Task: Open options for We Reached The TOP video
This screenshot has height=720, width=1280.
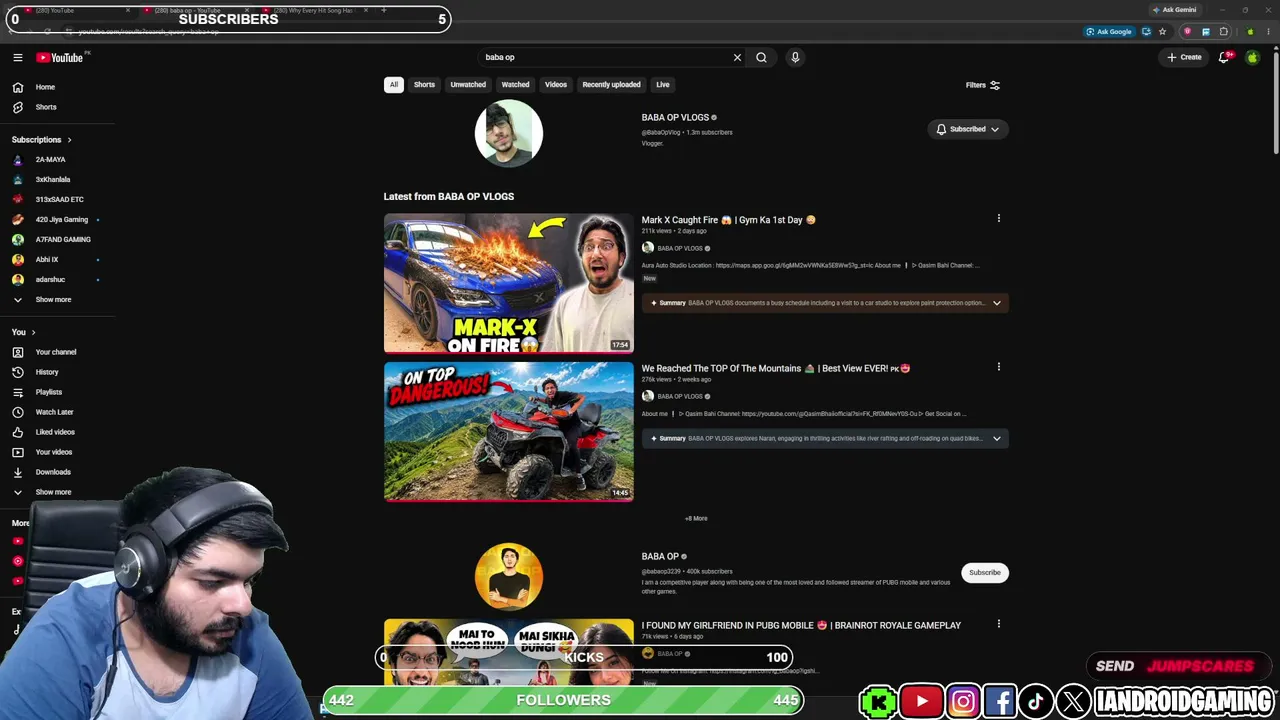Action: [x=998, y=367]
